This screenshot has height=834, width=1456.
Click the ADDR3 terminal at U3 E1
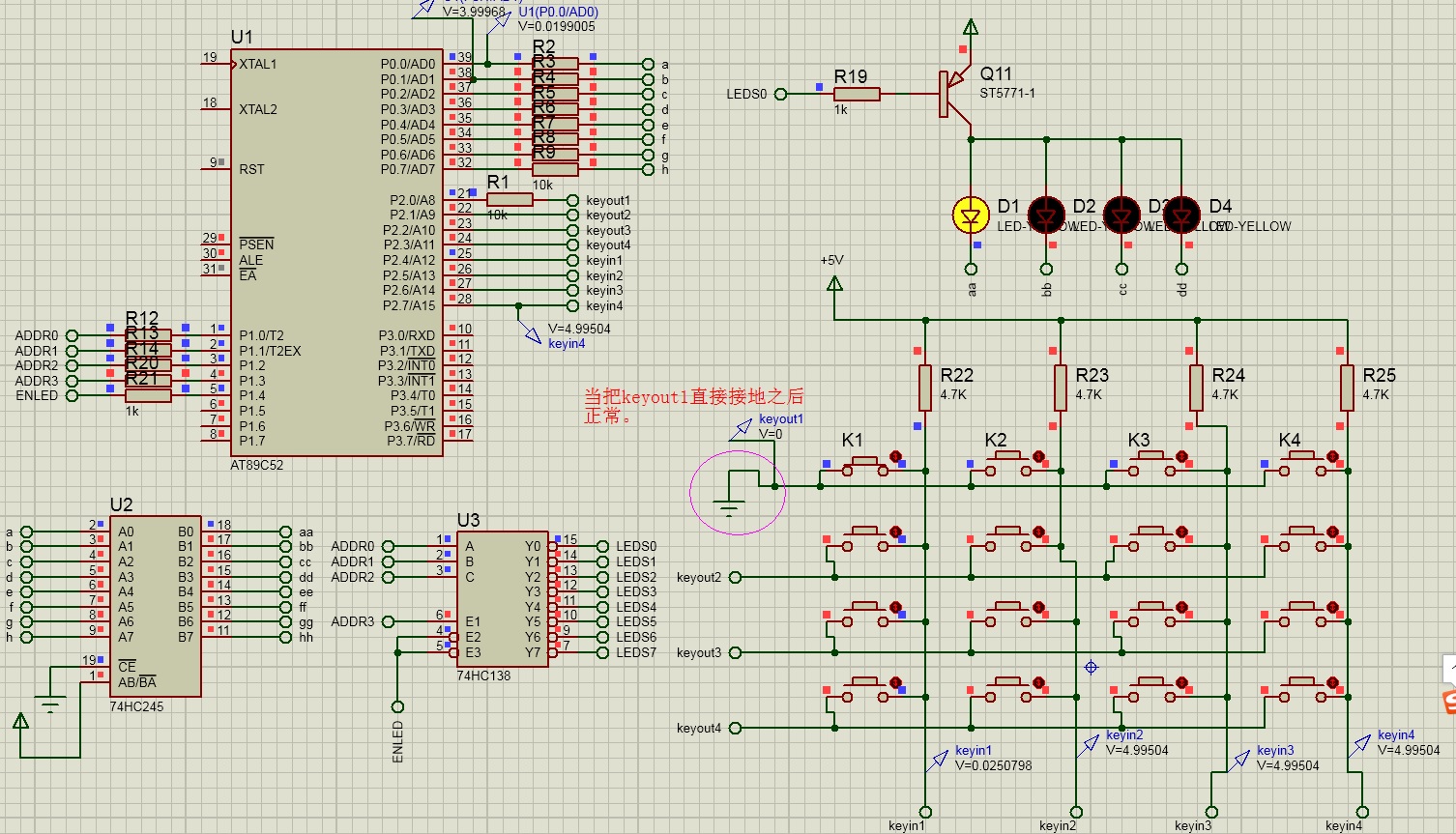point(388,621)
